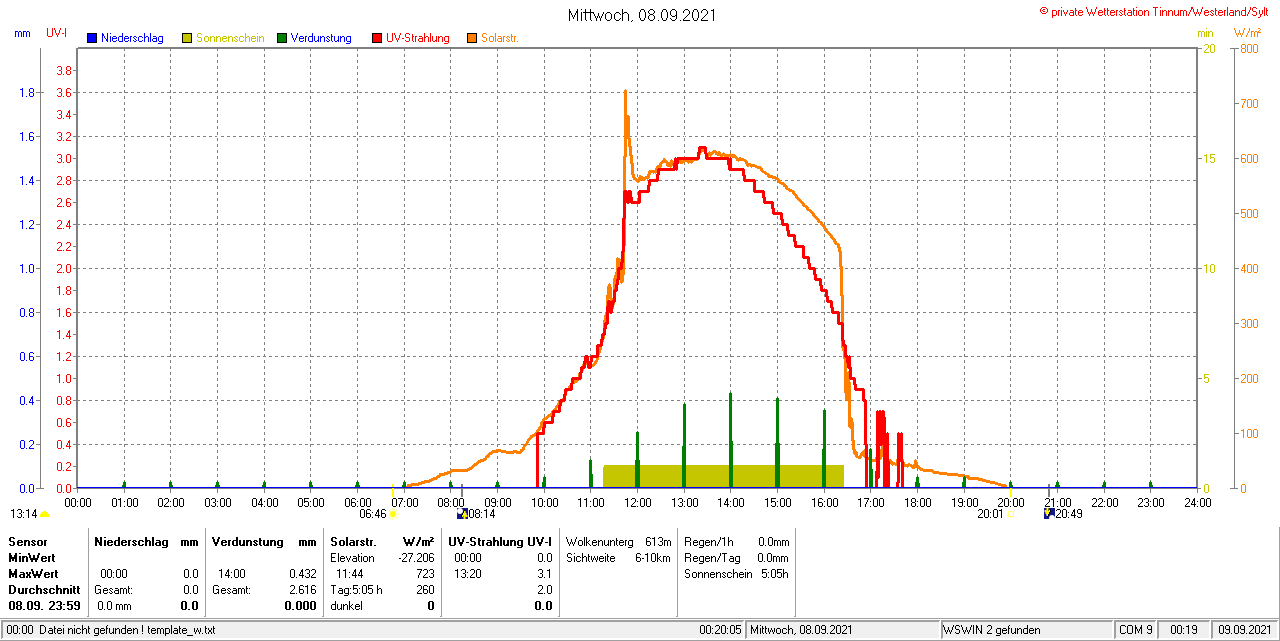The width and height of the screenshot is (1280, 641).
Task: Click the moon icon beside 08:14
Action: coord(462,513)
